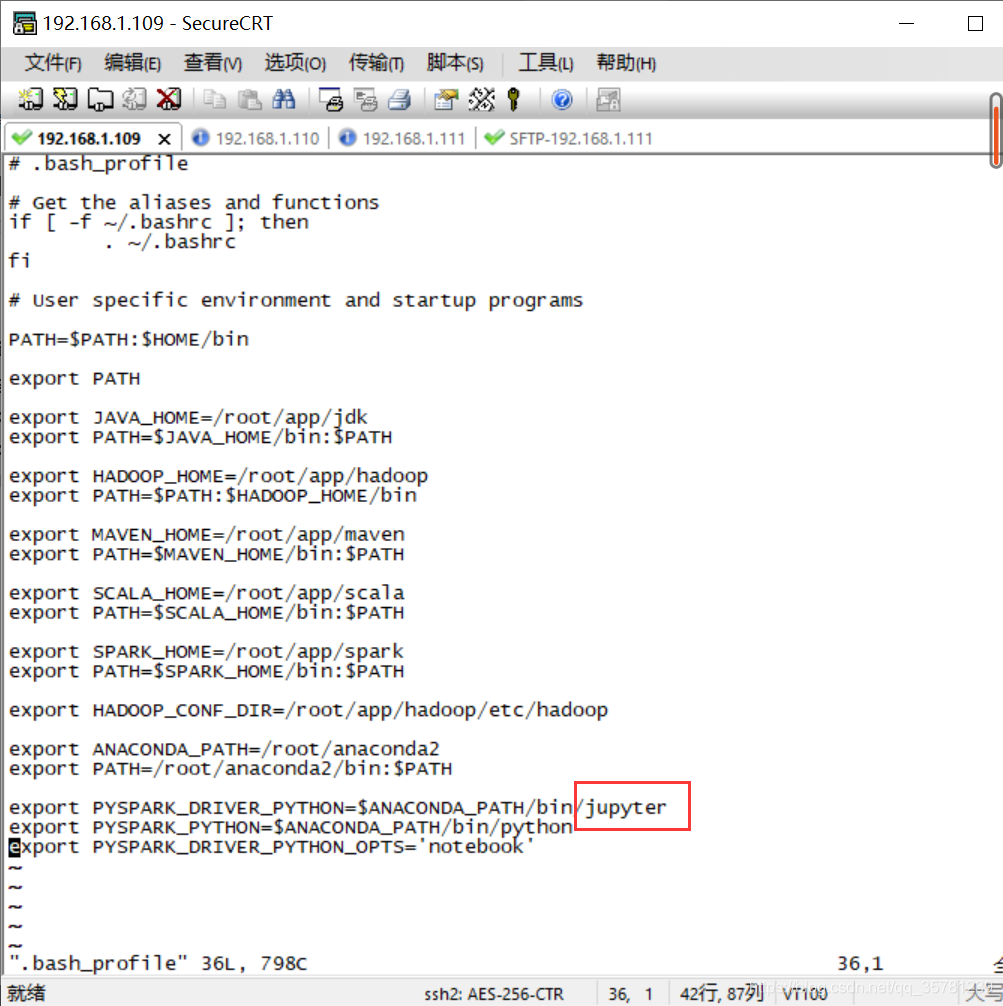Open the SFTP-192.168.1.111 tab

pyautogui.click(x=569, y=139)
